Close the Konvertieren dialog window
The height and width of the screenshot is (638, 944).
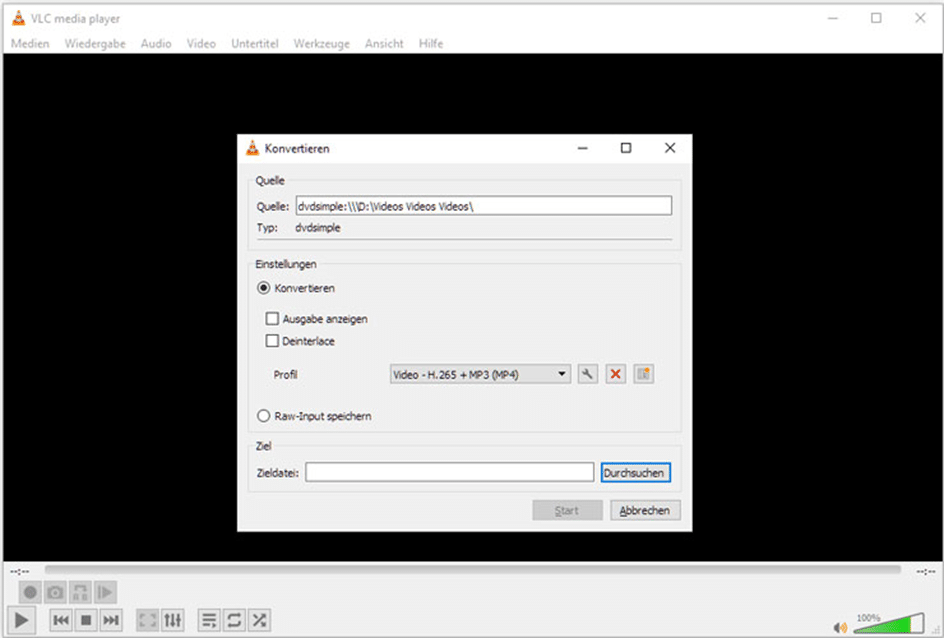click(669, 148)
